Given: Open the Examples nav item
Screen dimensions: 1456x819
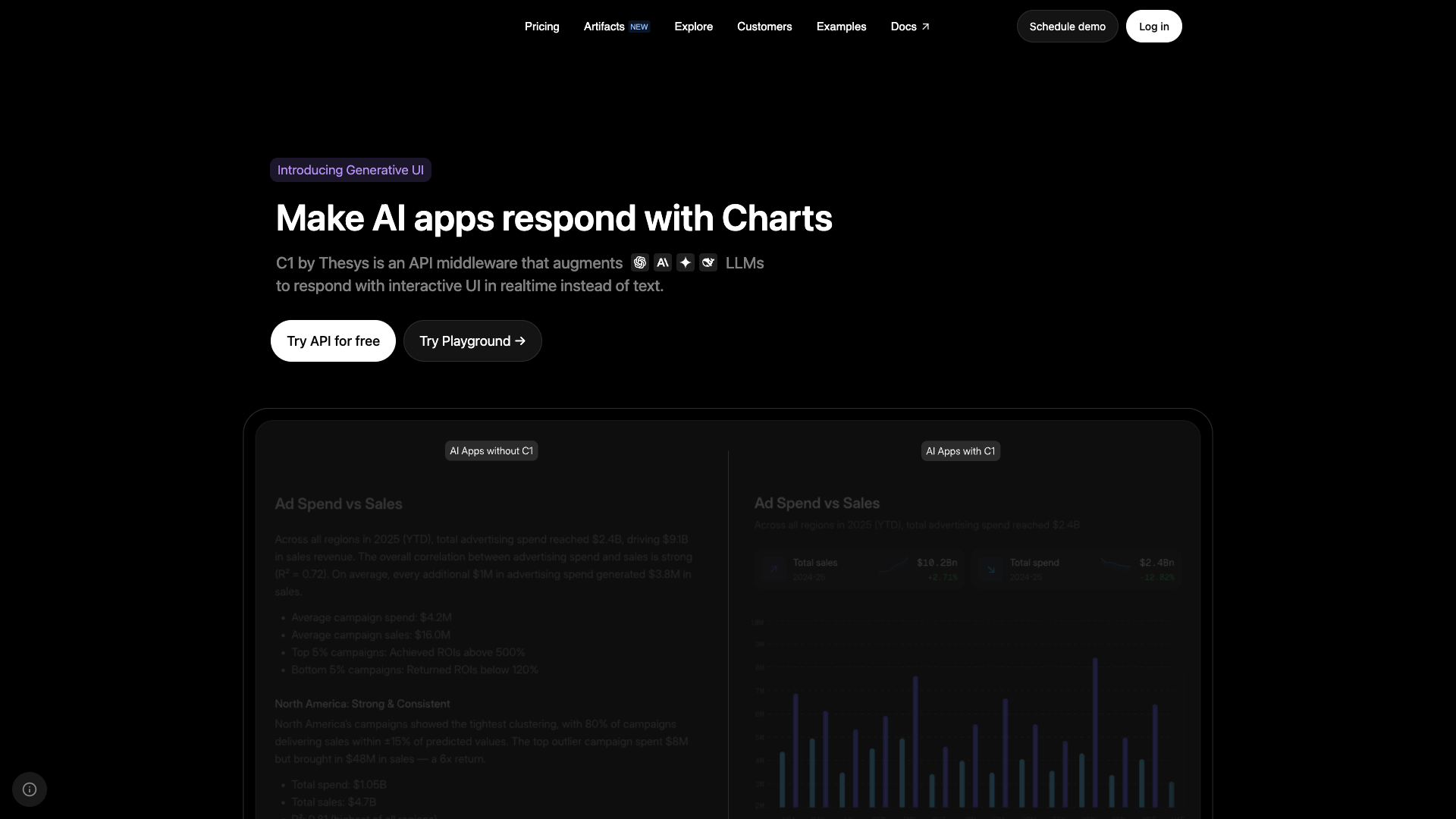Looking at the screenshot, I should click(x=842, y=27).
